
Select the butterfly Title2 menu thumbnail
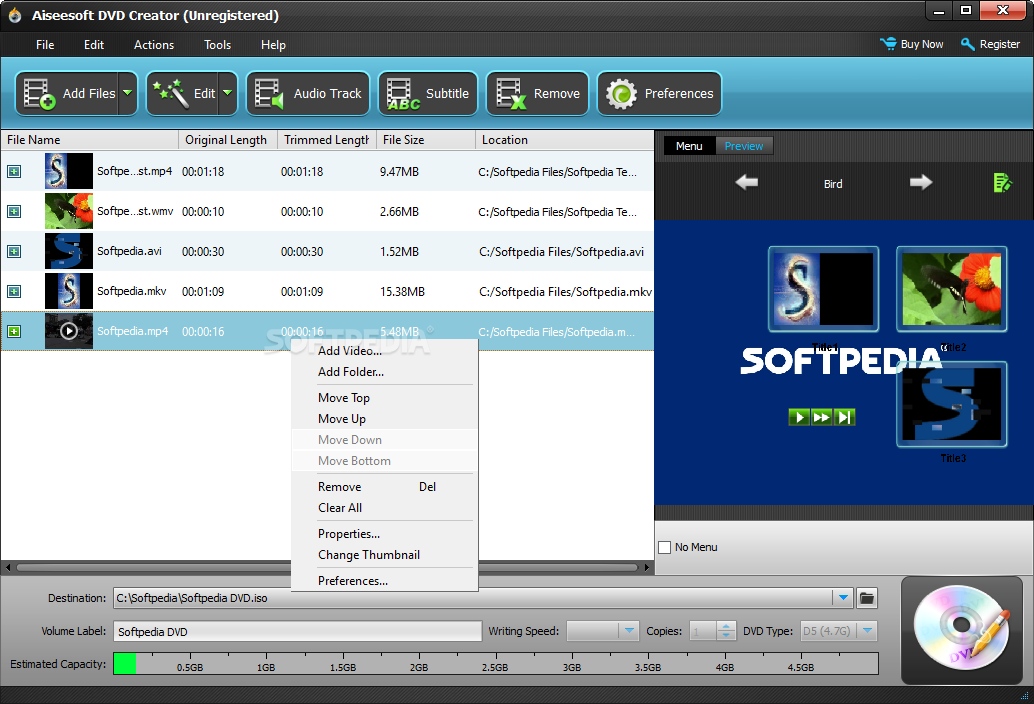(952, 289)
